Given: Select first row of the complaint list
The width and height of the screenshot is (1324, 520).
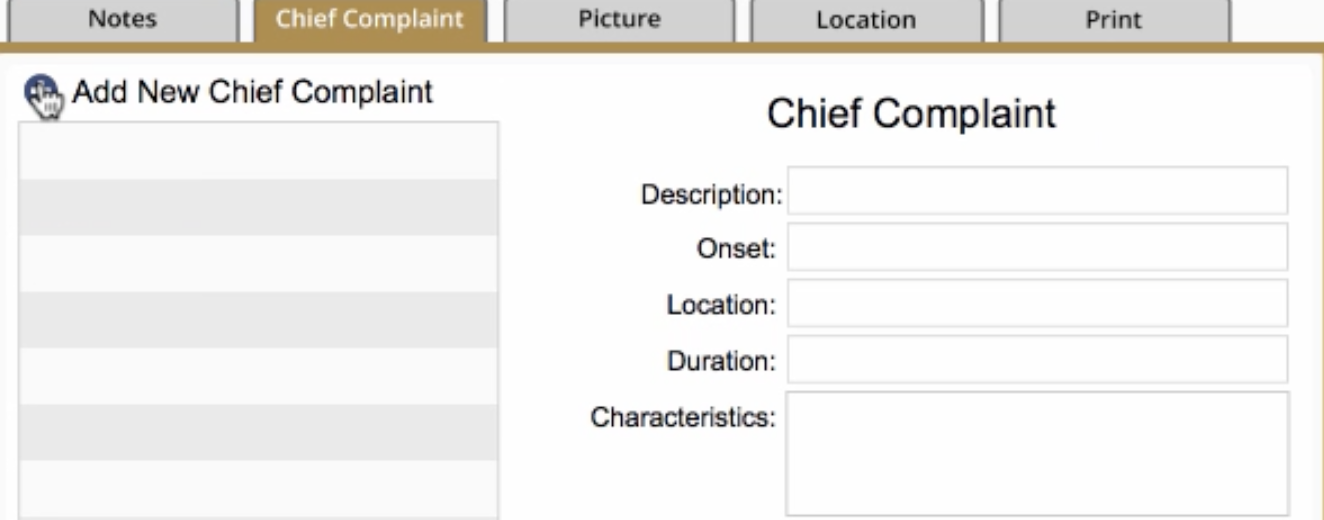Looking at the screenshot, I should 259,151.
